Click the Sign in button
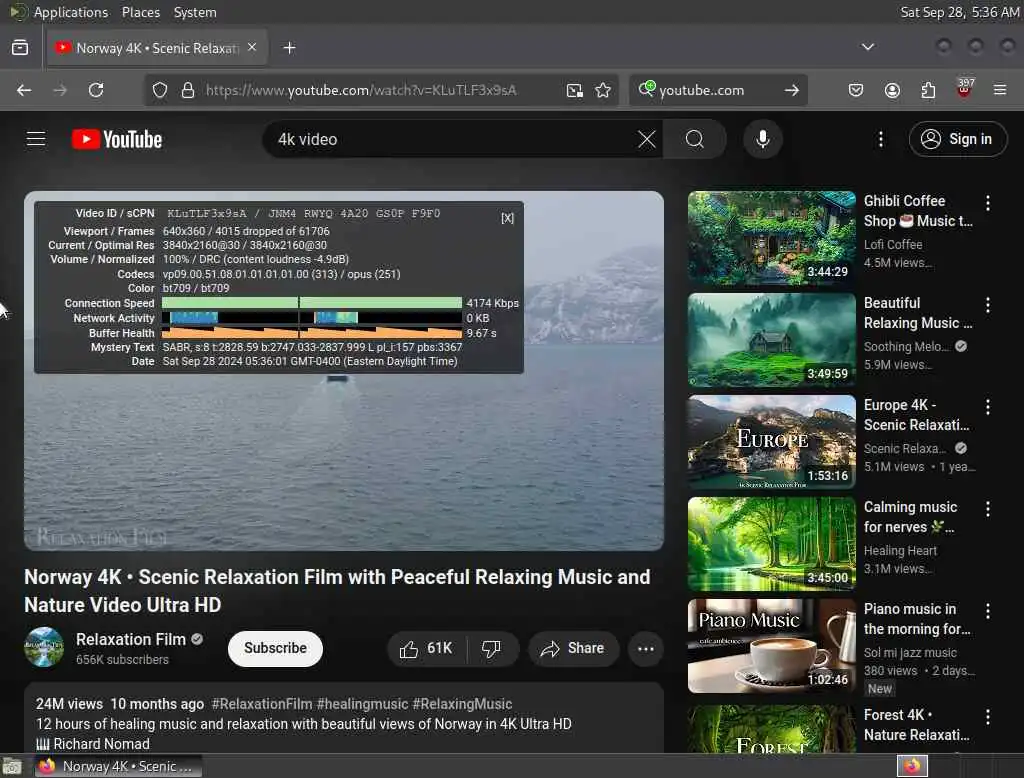This screenshot has height=778, width=1024. [957, 139]
